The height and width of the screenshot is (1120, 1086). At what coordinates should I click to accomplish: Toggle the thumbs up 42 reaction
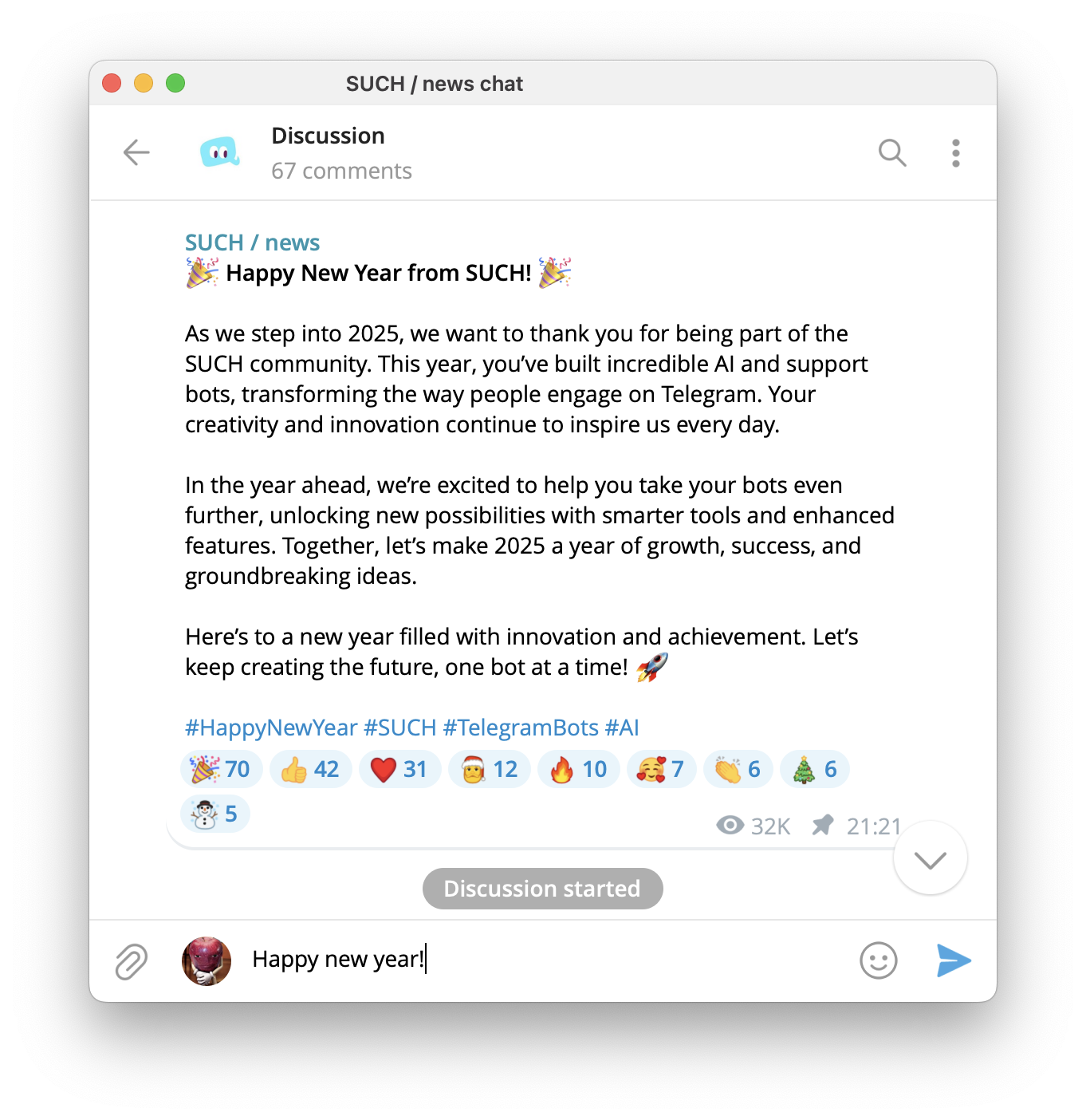tap(311, 769)
